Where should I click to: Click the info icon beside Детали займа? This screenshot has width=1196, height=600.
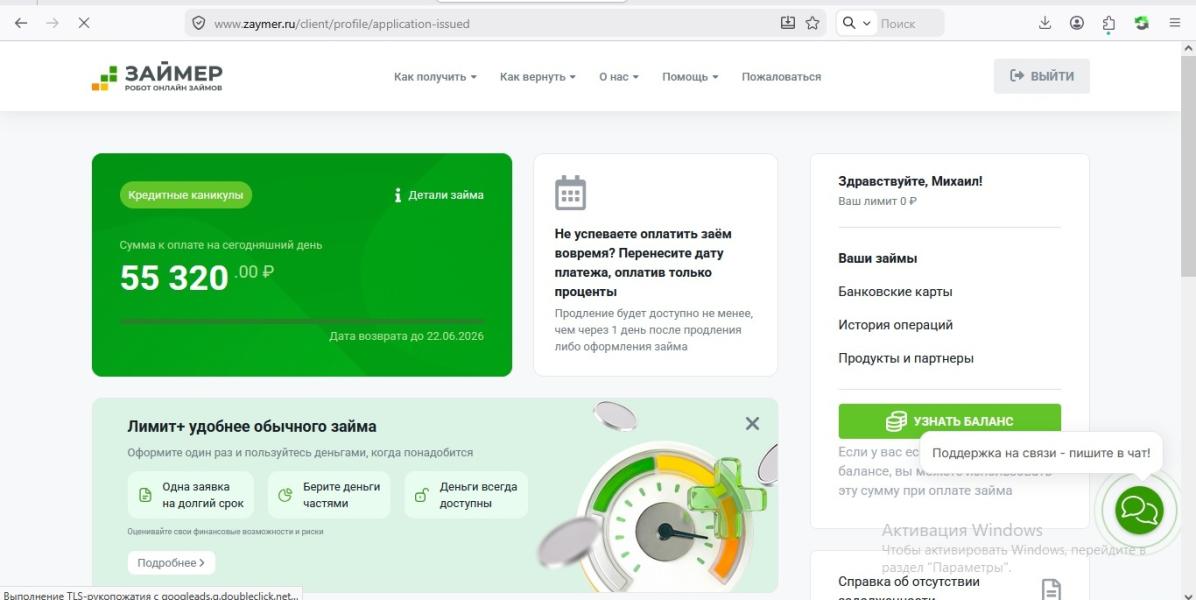(x=397, y=195)
